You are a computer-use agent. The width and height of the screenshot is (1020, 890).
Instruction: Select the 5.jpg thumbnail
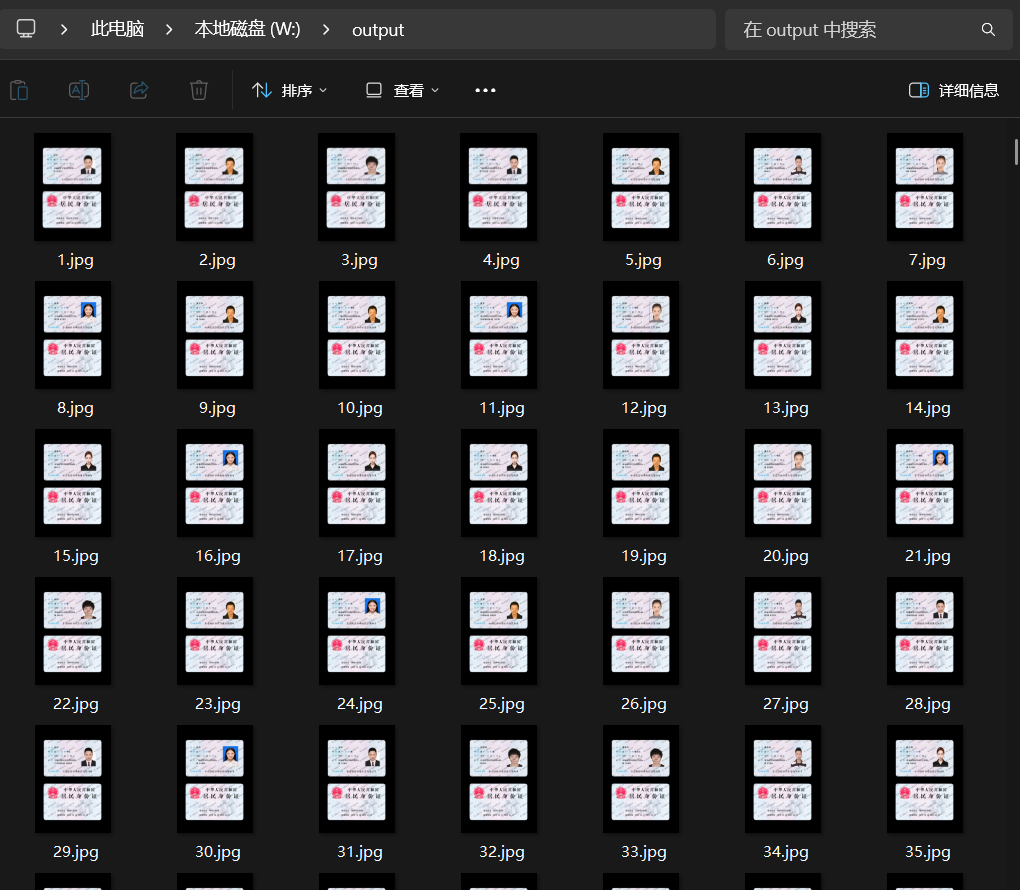click(641, 187)
